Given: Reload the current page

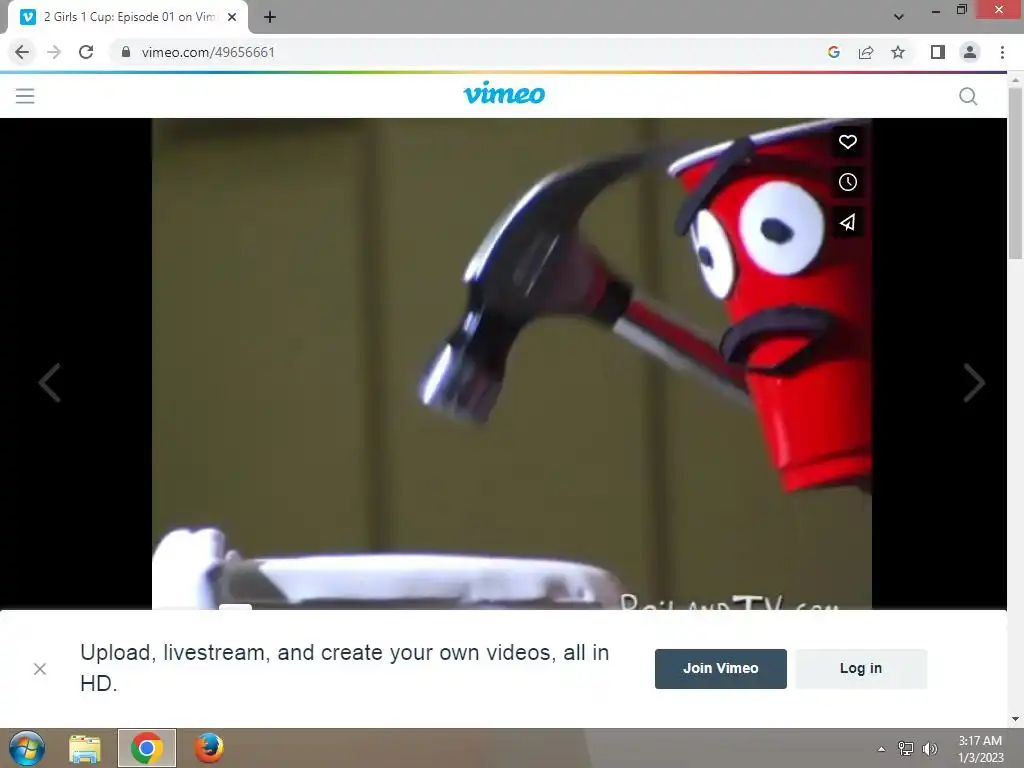Looking at the screenshot, I should coord(86,52).
